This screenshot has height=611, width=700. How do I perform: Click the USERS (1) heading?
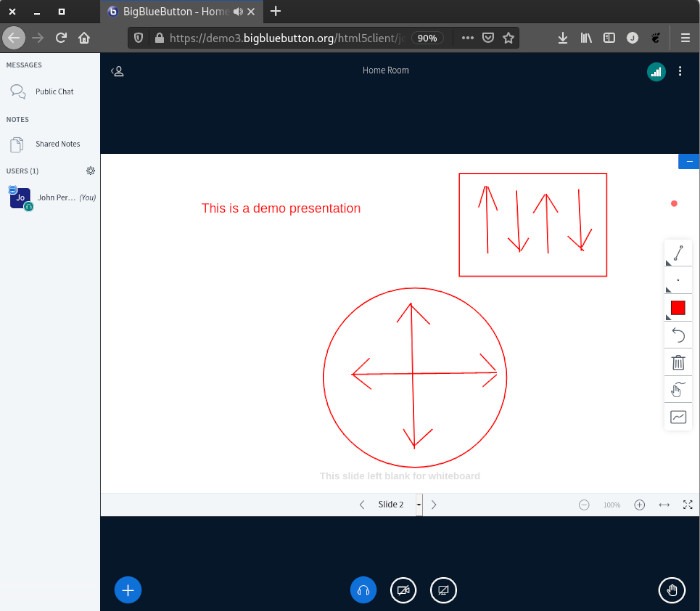[x=22, y=171]
